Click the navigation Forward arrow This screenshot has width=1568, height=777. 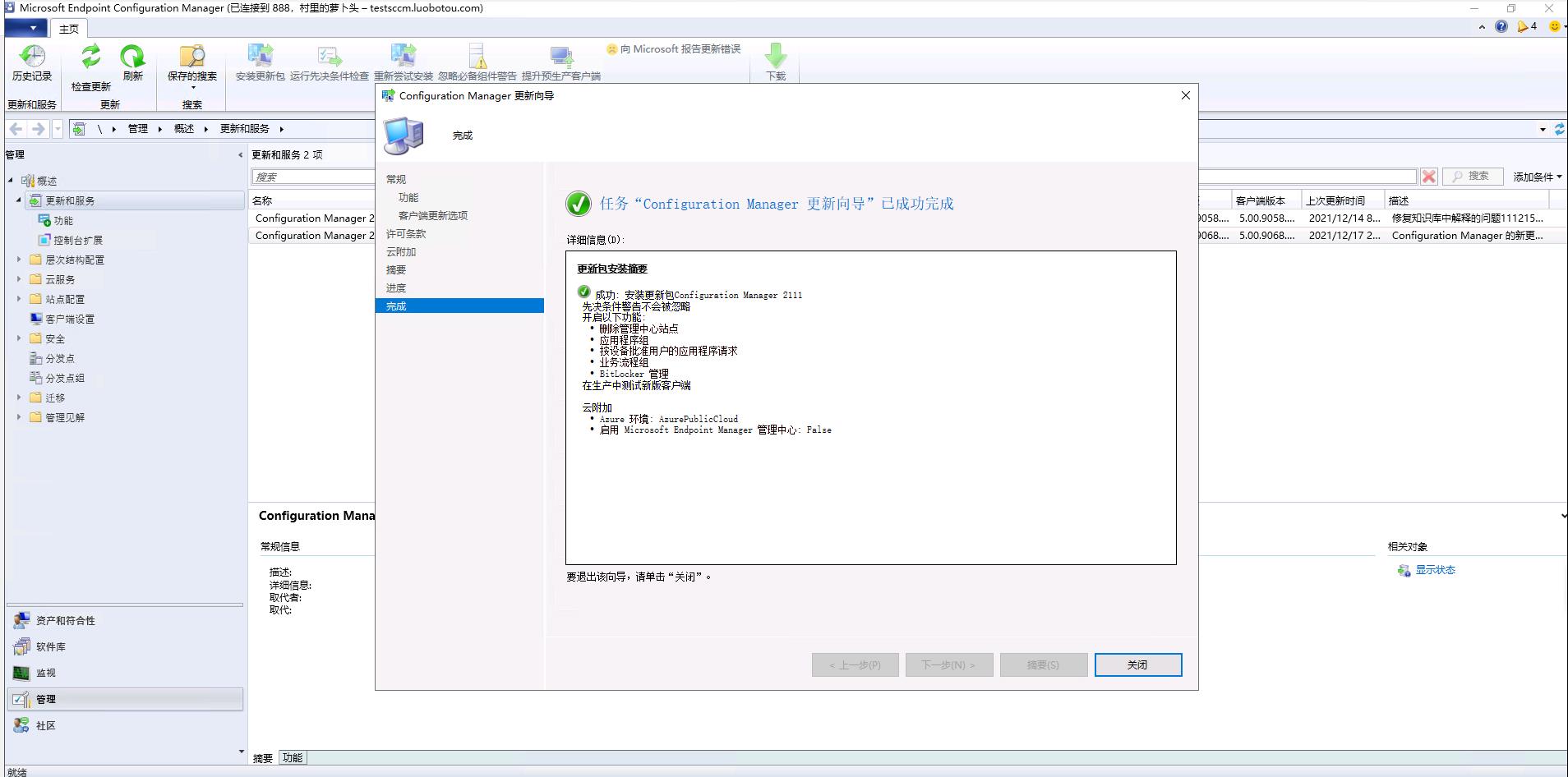tap(38, 129)
